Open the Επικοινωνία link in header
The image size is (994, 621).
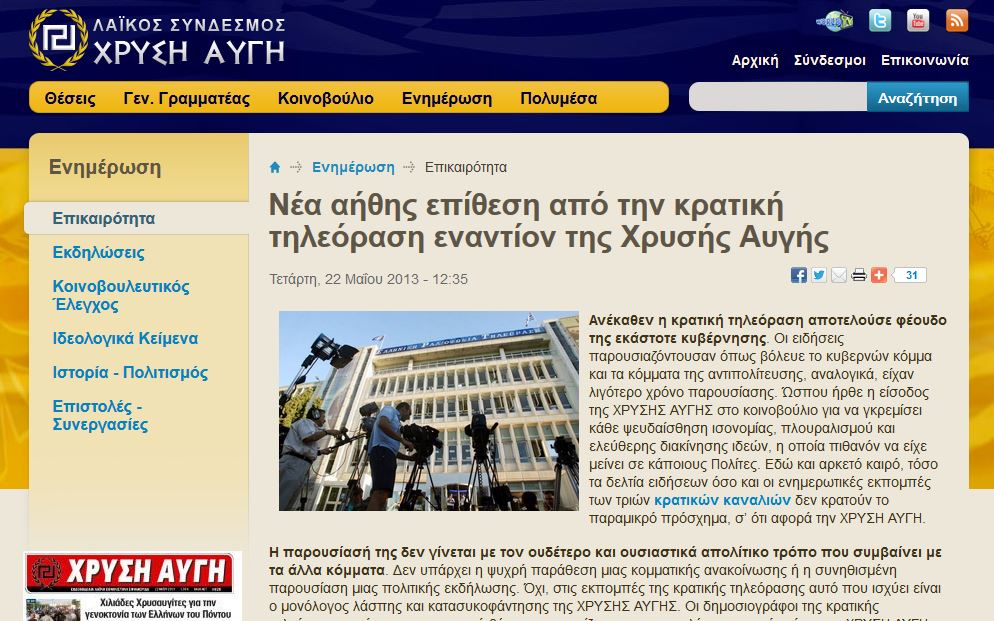tap(924, 60)
